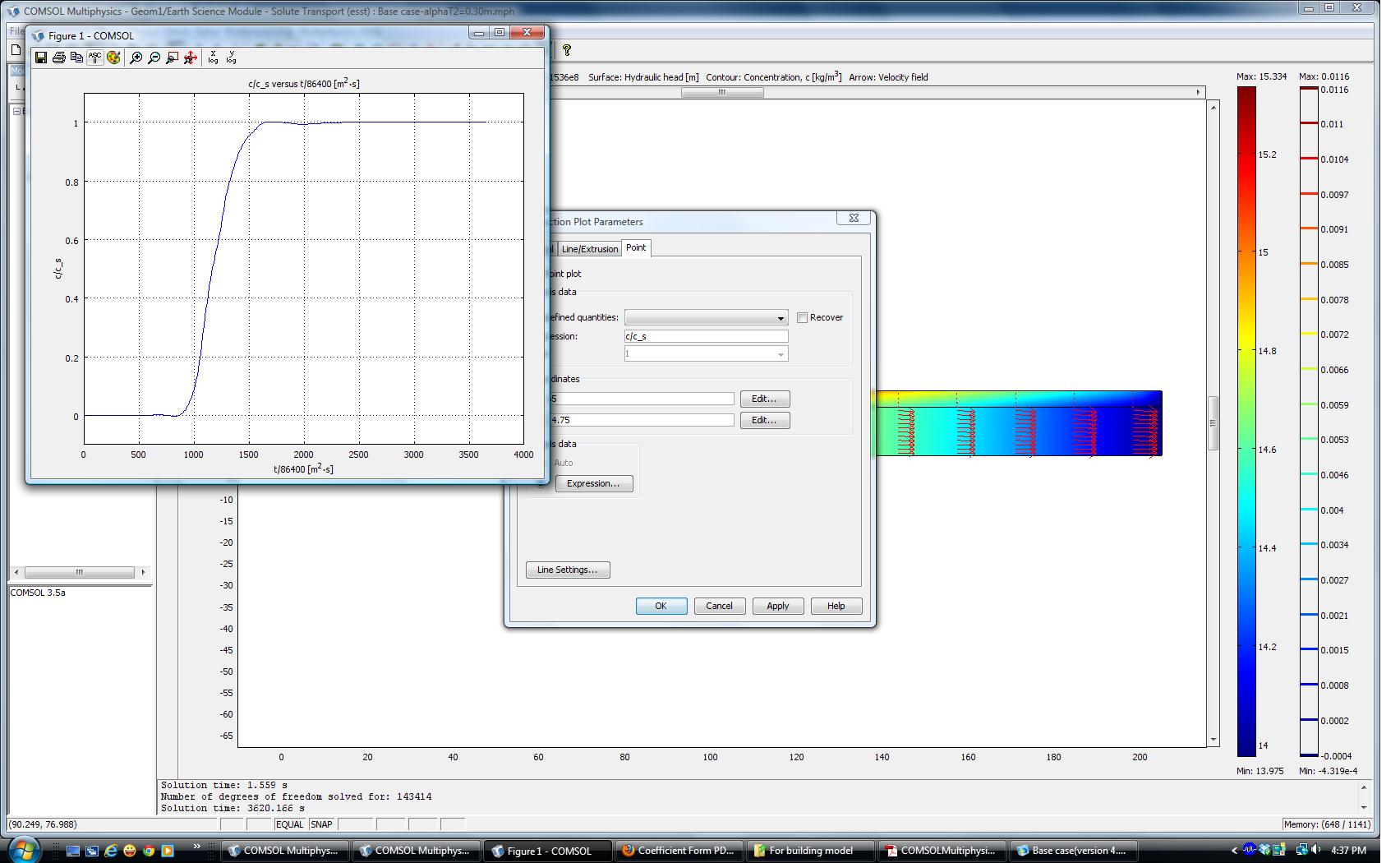Select the Point tab
The height and width of the screenshot is (863, 1400).
pos(636,248)
